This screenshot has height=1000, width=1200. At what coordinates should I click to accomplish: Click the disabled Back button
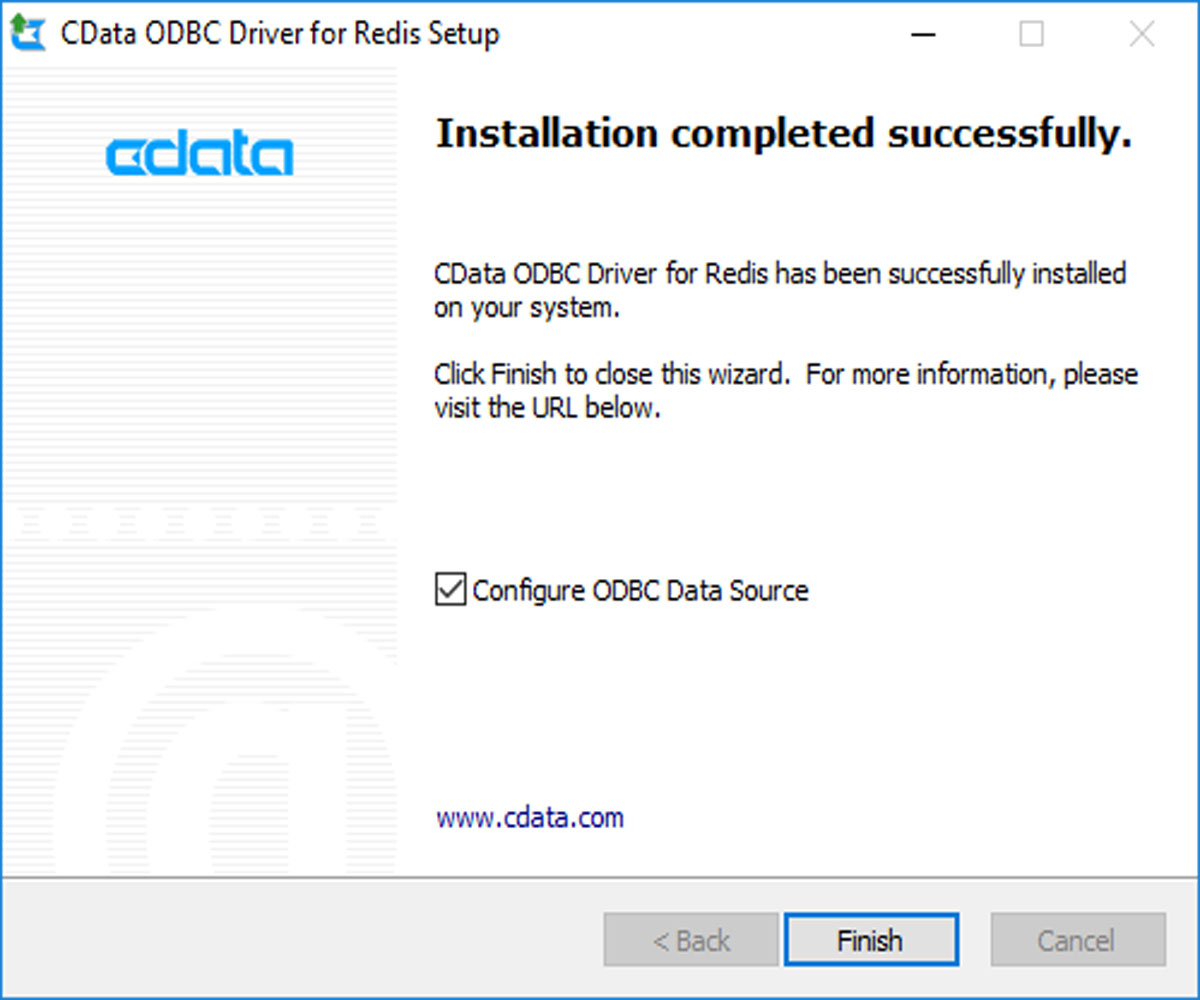[x=690, y=940]
